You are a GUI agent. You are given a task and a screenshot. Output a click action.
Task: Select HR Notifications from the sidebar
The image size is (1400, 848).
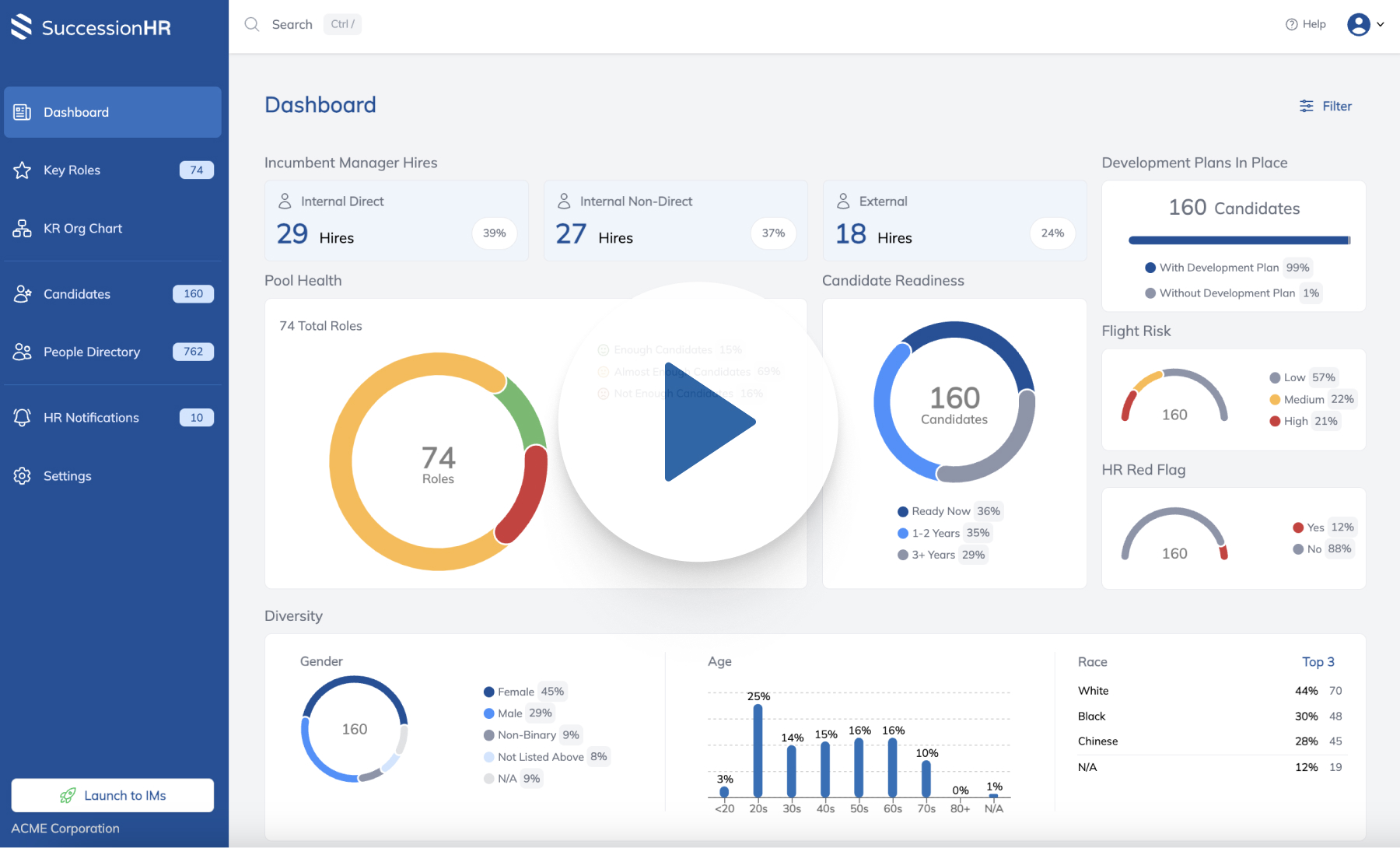tap(90, 417)
